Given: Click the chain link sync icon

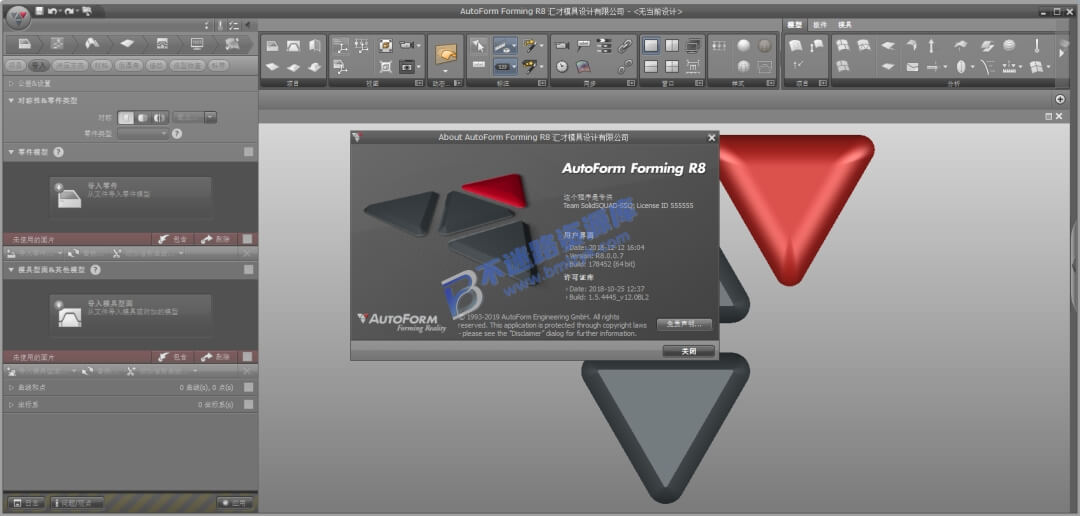Looking at the screenshot, I should 625,45.
